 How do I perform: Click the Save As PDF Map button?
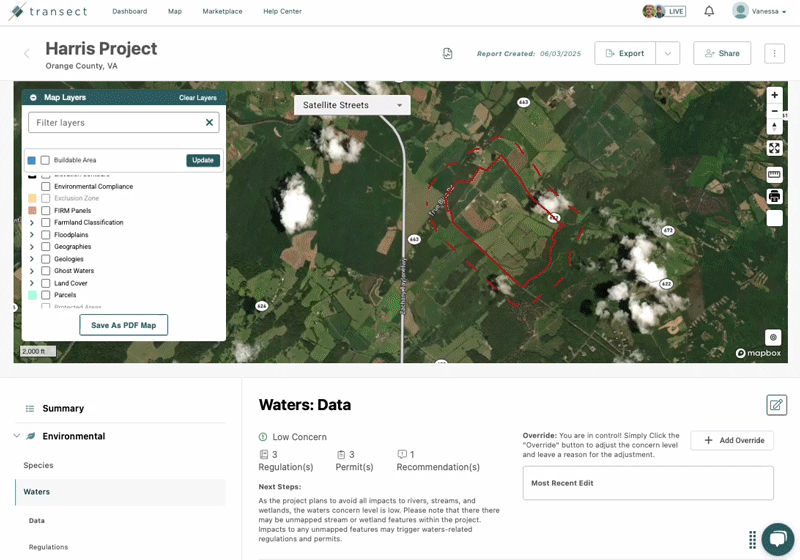pos(123,325)
